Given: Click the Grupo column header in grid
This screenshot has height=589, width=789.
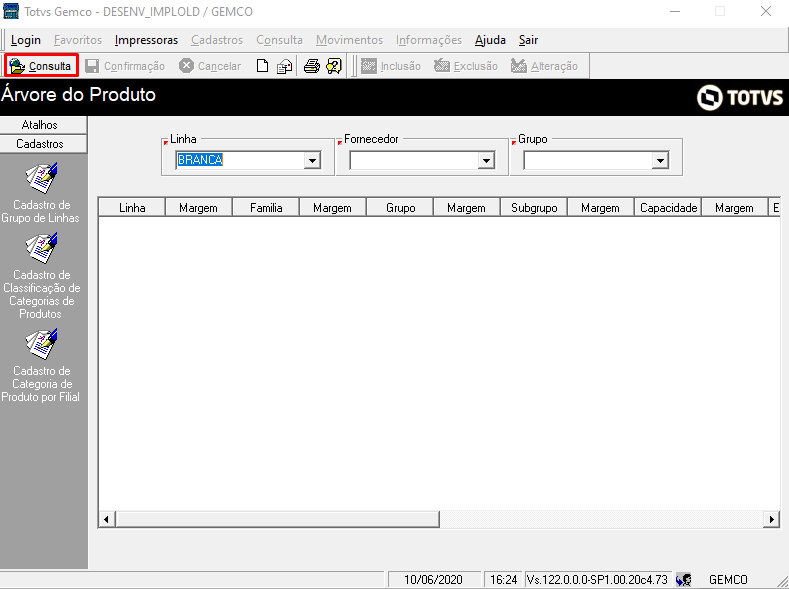Looking at the screenshot, I should [x=400, y=208].
